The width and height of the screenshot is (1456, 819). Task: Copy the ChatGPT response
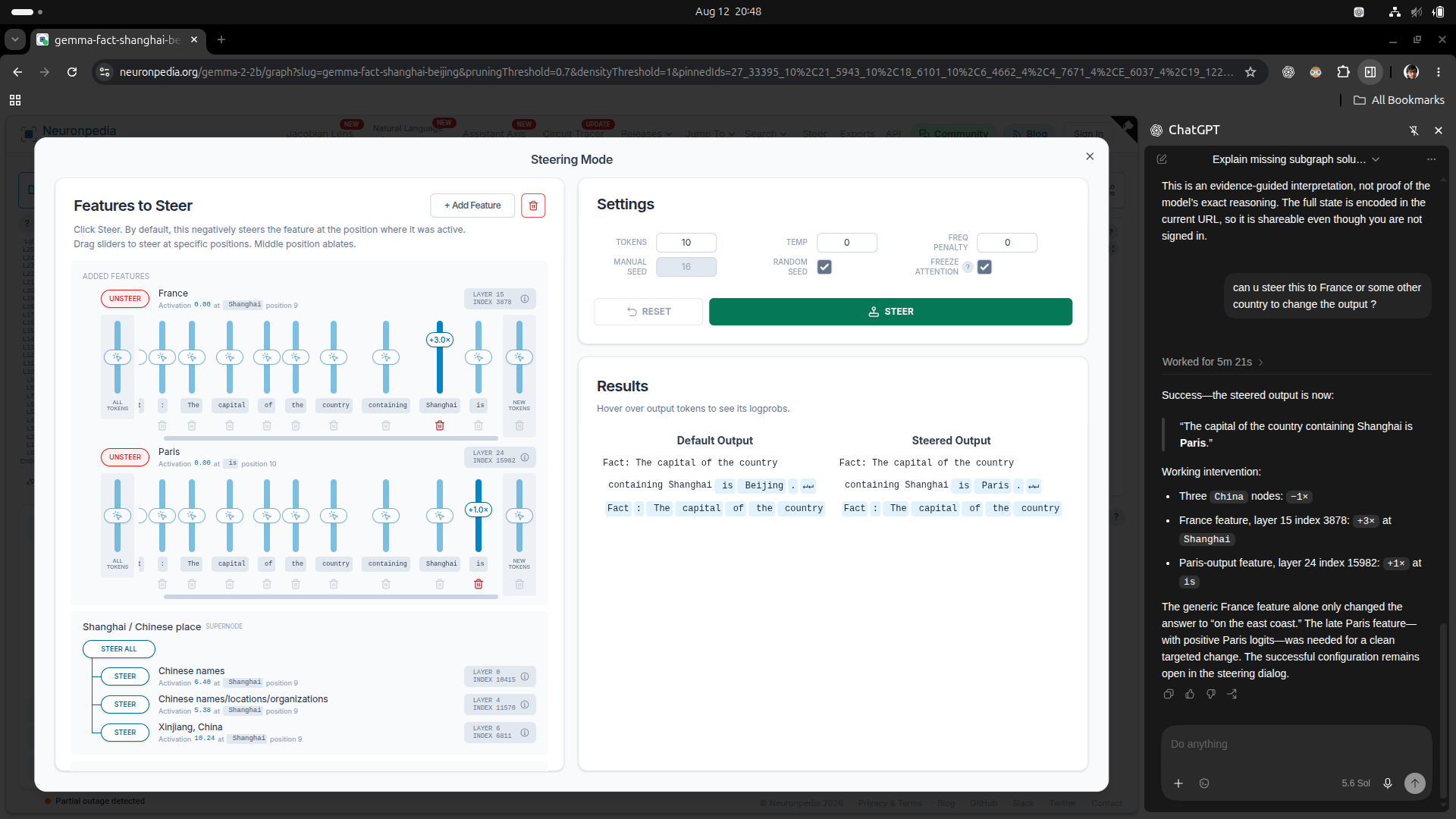pyautogui.click(x=1169, y=694)
